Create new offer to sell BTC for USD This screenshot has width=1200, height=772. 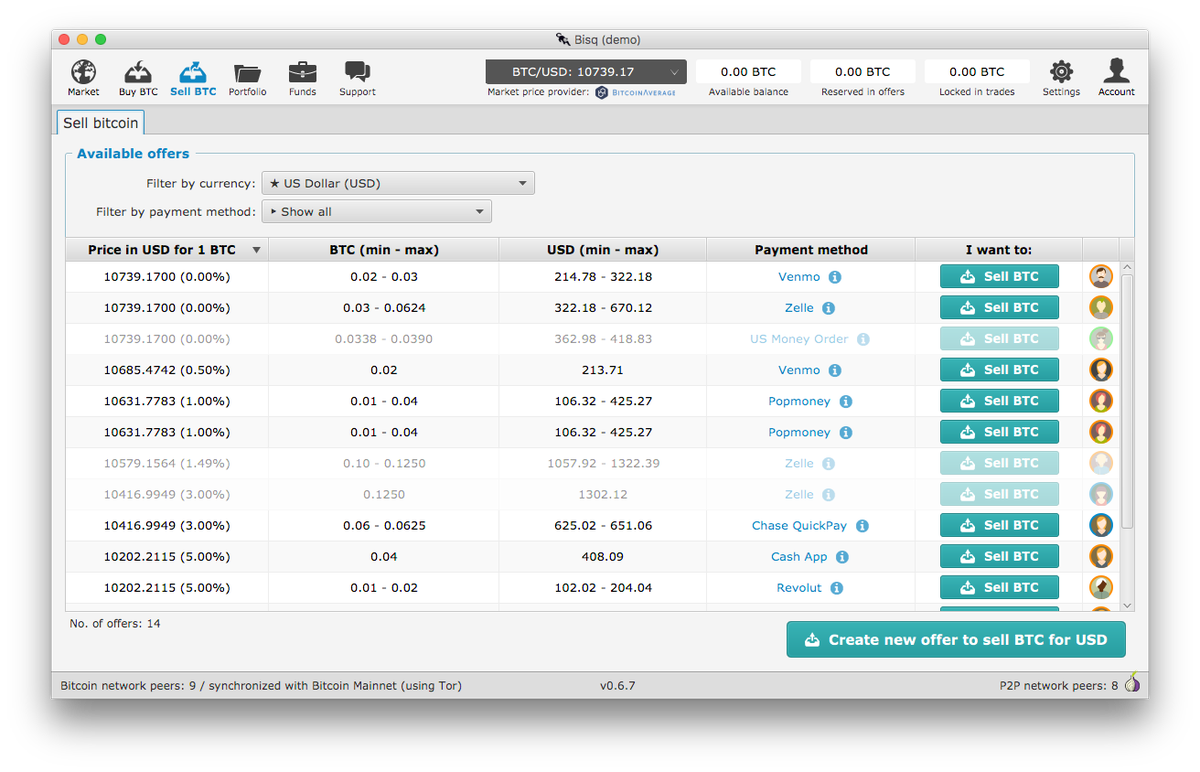click(956, 640)
